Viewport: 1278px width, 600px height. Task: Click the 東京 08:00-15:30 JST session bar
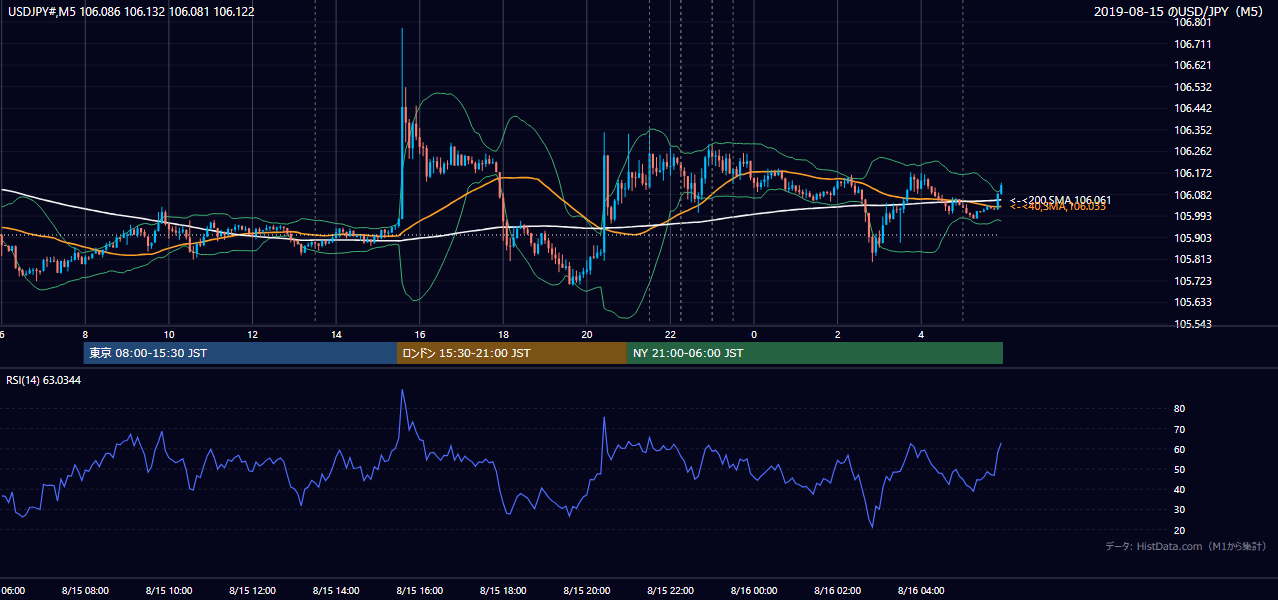(x=240, y=353)
